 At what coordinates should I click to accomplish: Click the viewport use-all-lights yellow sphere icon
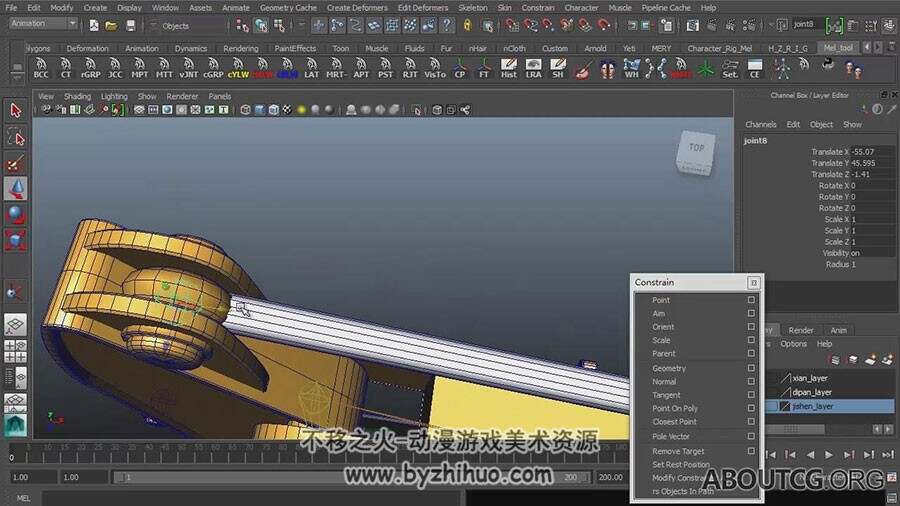(301, 110)
